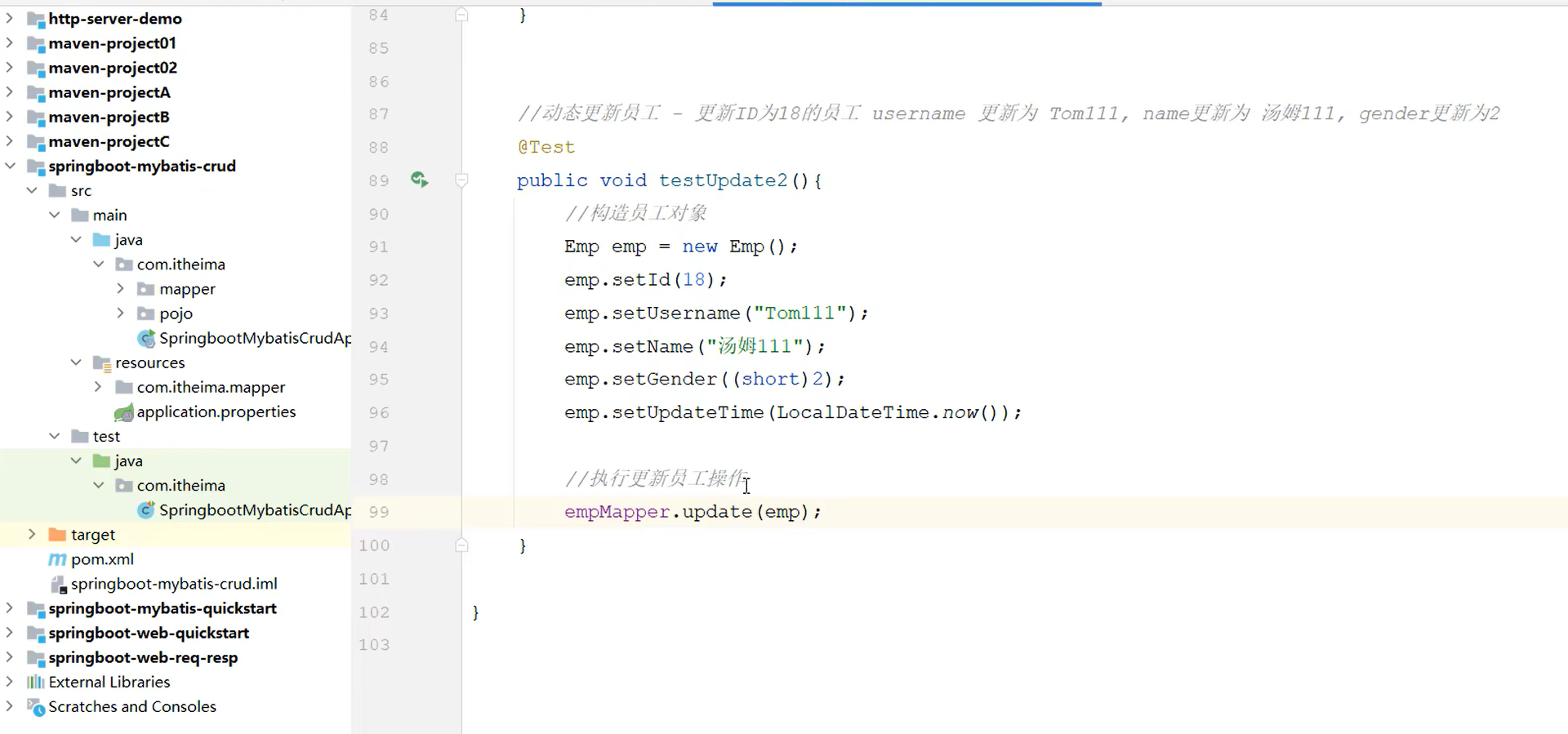The image size is (1568, 734).
Task: Collapse main java source folder
Action: (x=76, y=239)
